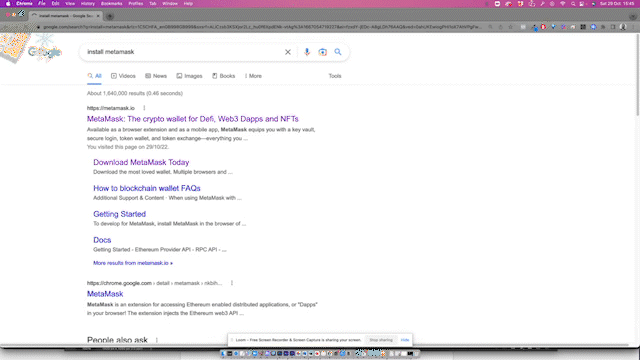The image size is (640, 360).
Task: Click into the install metamask search field
Action: pos(184,52)
